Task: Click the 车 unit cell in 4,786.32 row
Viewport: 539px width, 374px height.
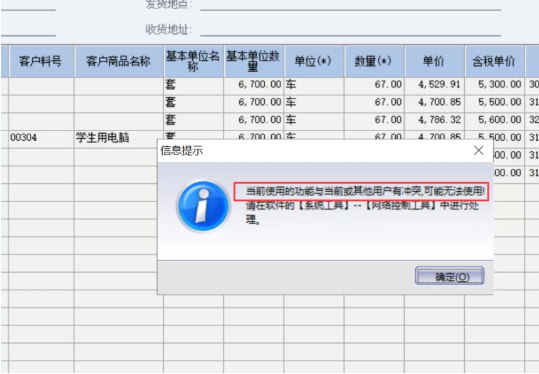Action: coord(314,120)
